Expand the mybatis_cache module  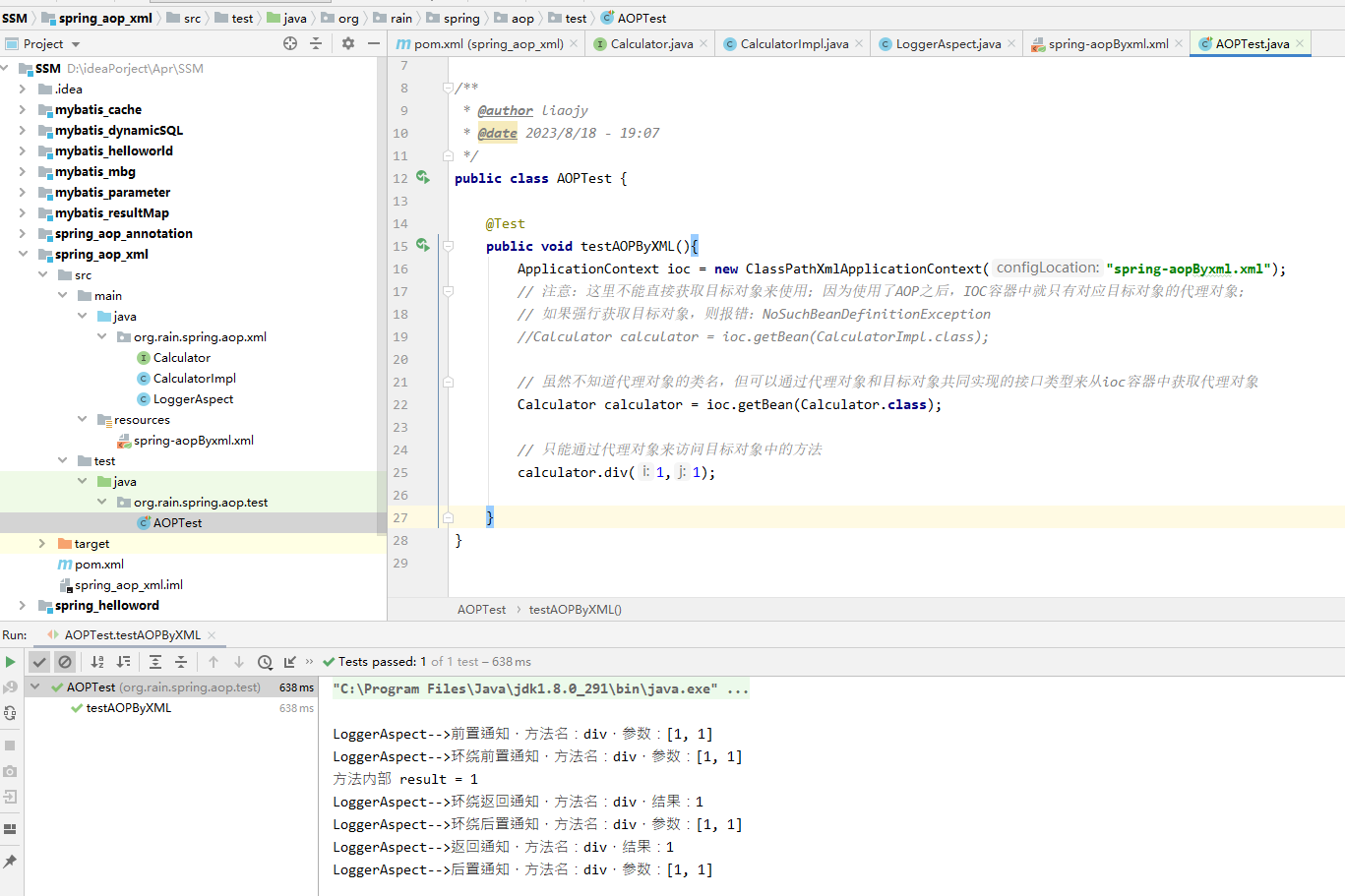click(23, 109)
